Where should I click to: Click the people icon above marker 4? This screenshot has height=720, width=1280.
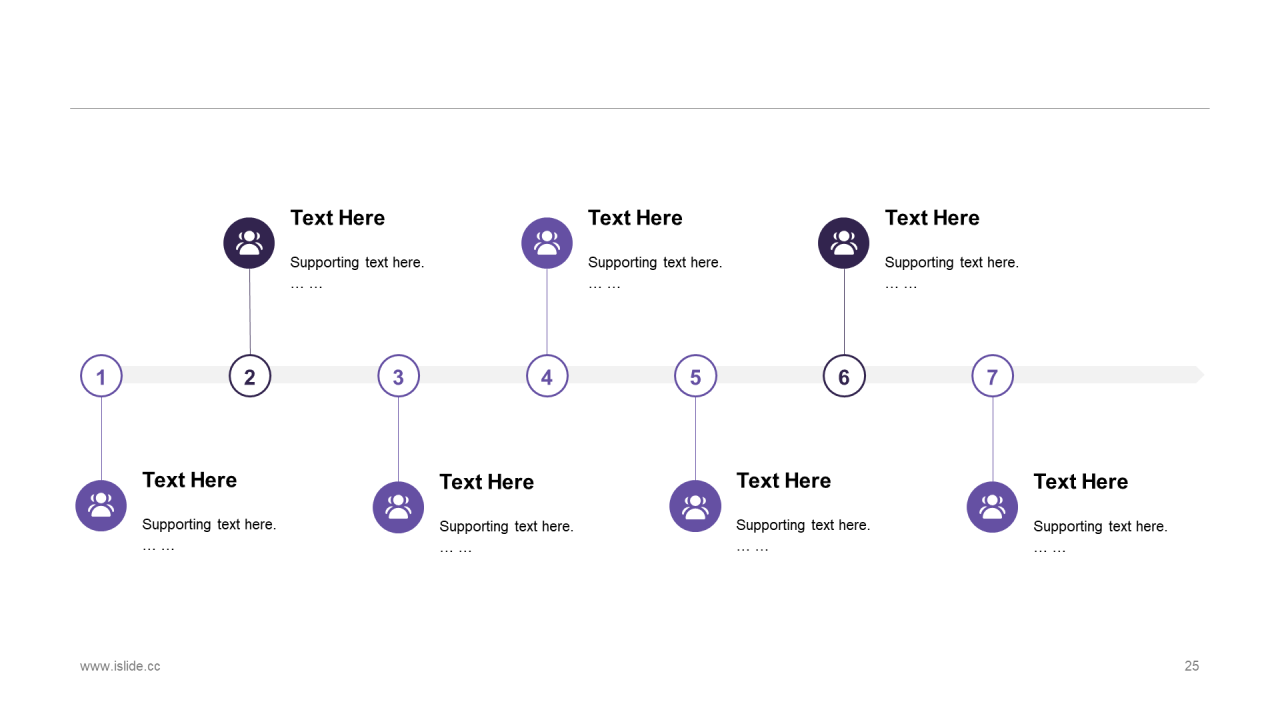(x=547, y=243)
